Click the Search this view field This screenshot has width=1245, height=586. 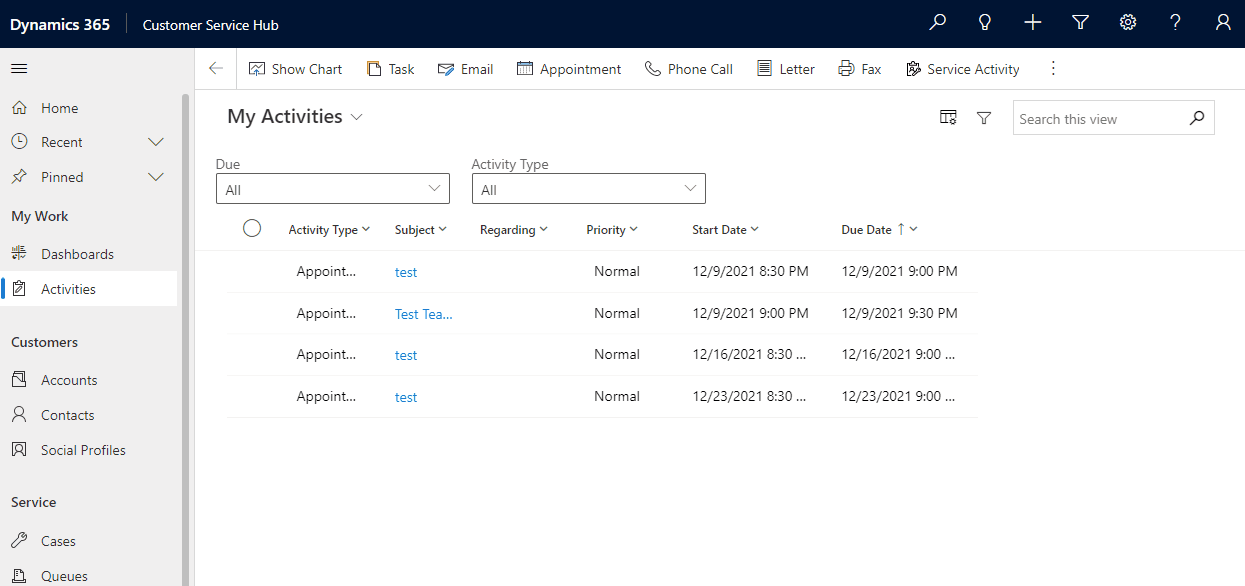(x=1100, y=119)
